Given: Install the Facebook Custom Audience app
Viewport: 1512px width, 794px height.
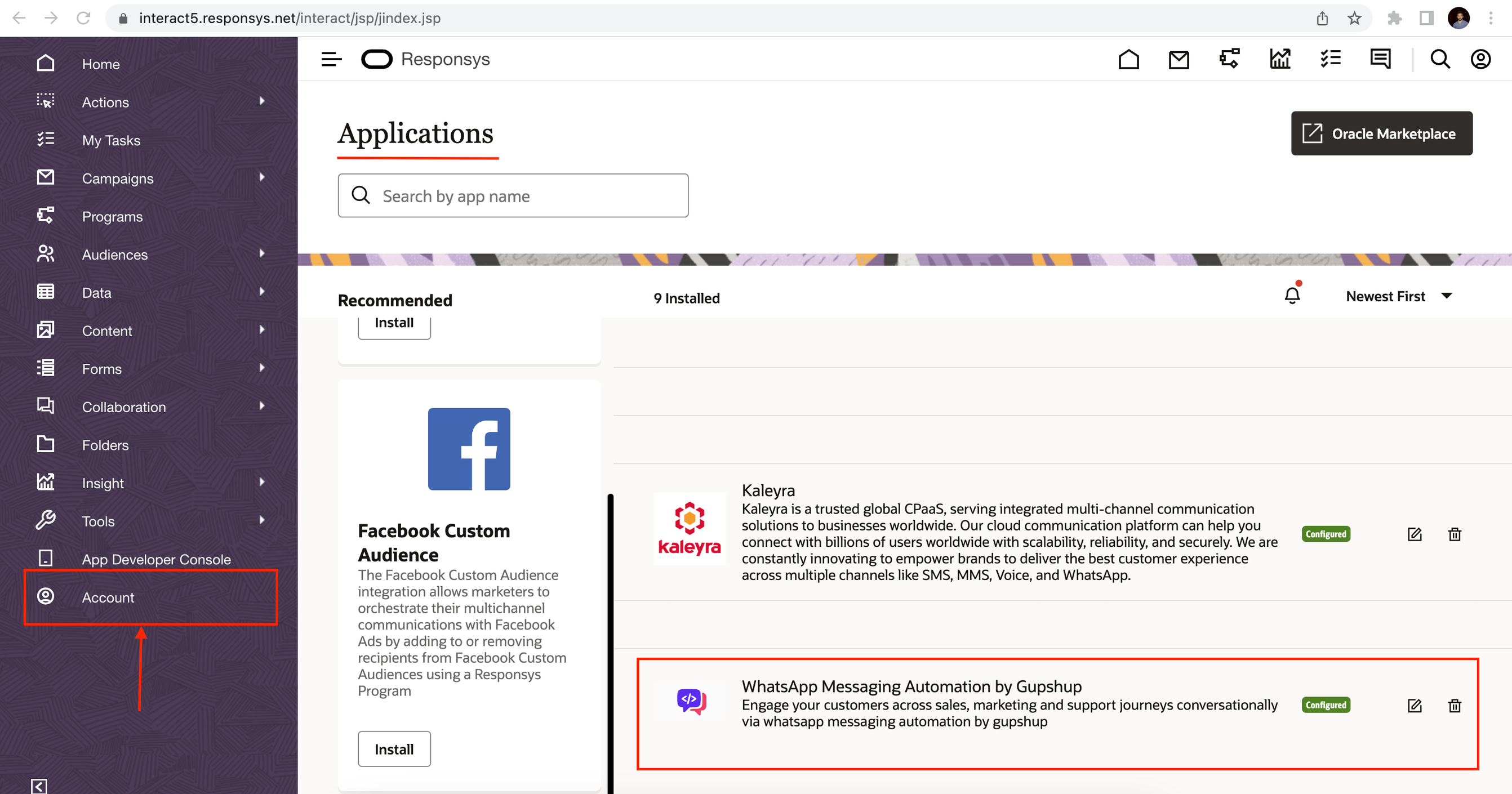Looking at the screenshot, I should [x=394, y=749].
